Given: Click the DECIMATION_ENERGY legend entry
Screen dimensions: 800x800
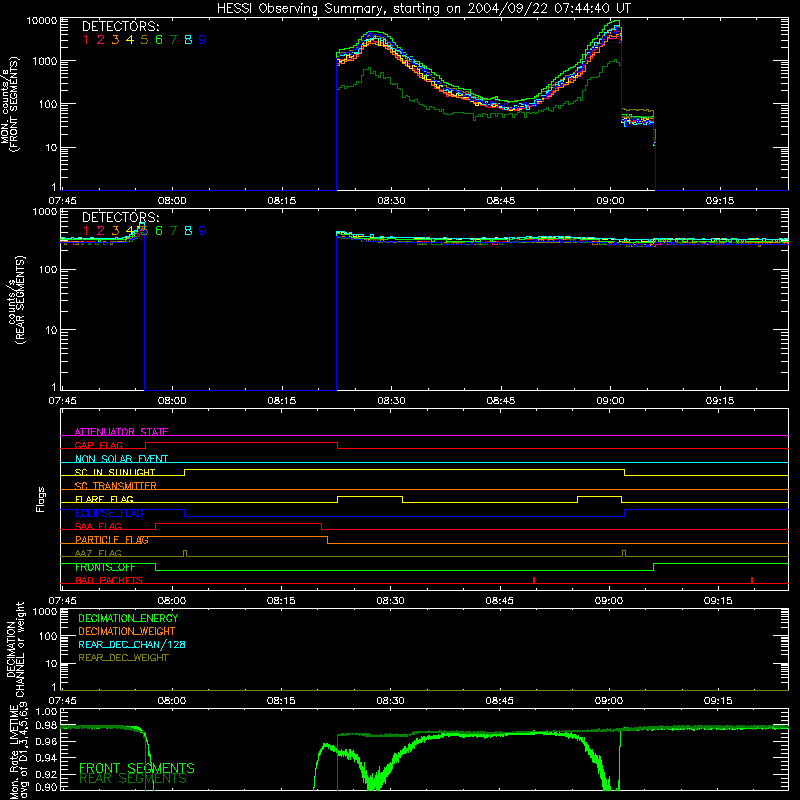Looking at the screenshot, I should pos(128,618).
